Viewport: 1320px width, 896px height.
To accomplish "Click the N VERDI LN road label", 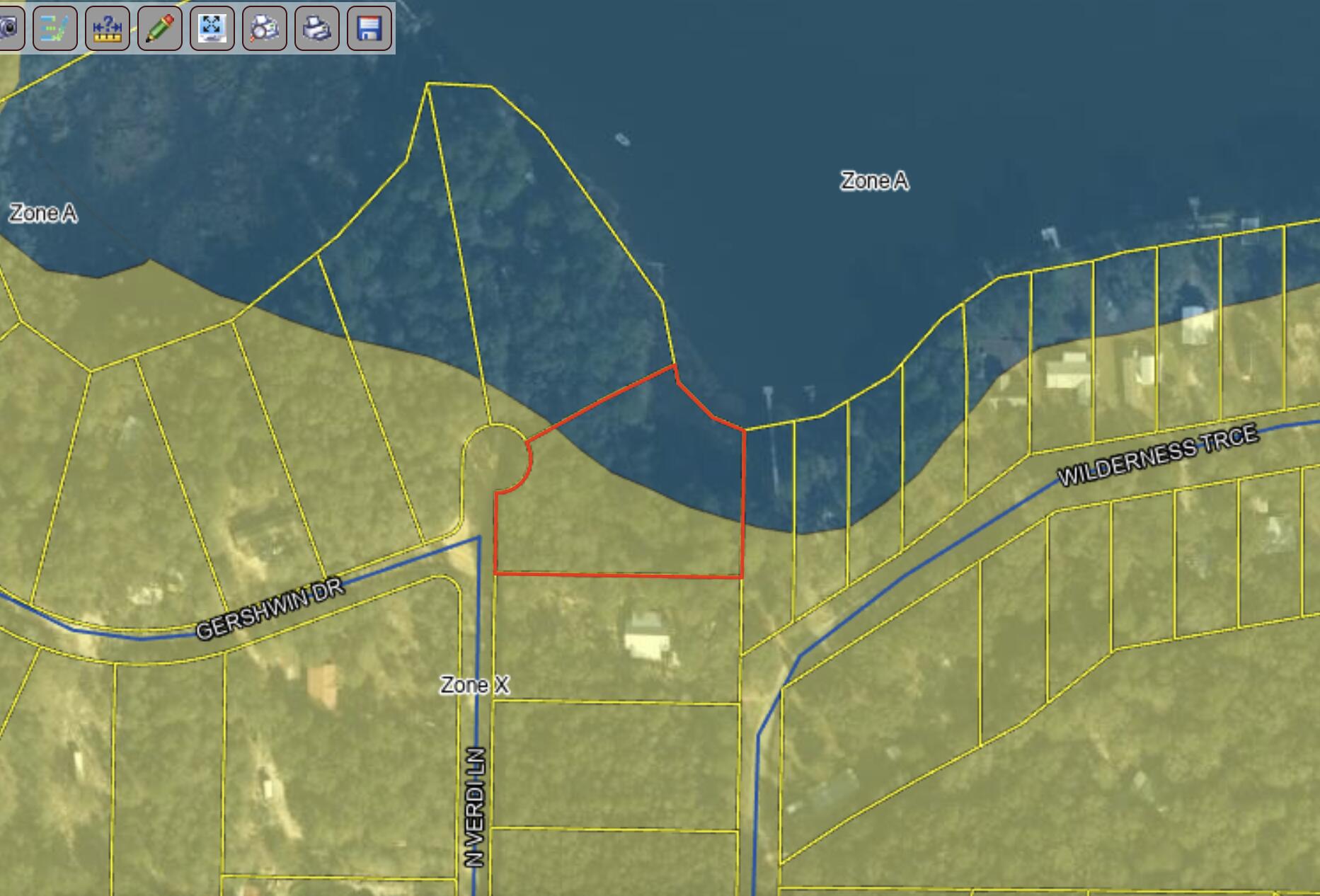I will point(475,807).
